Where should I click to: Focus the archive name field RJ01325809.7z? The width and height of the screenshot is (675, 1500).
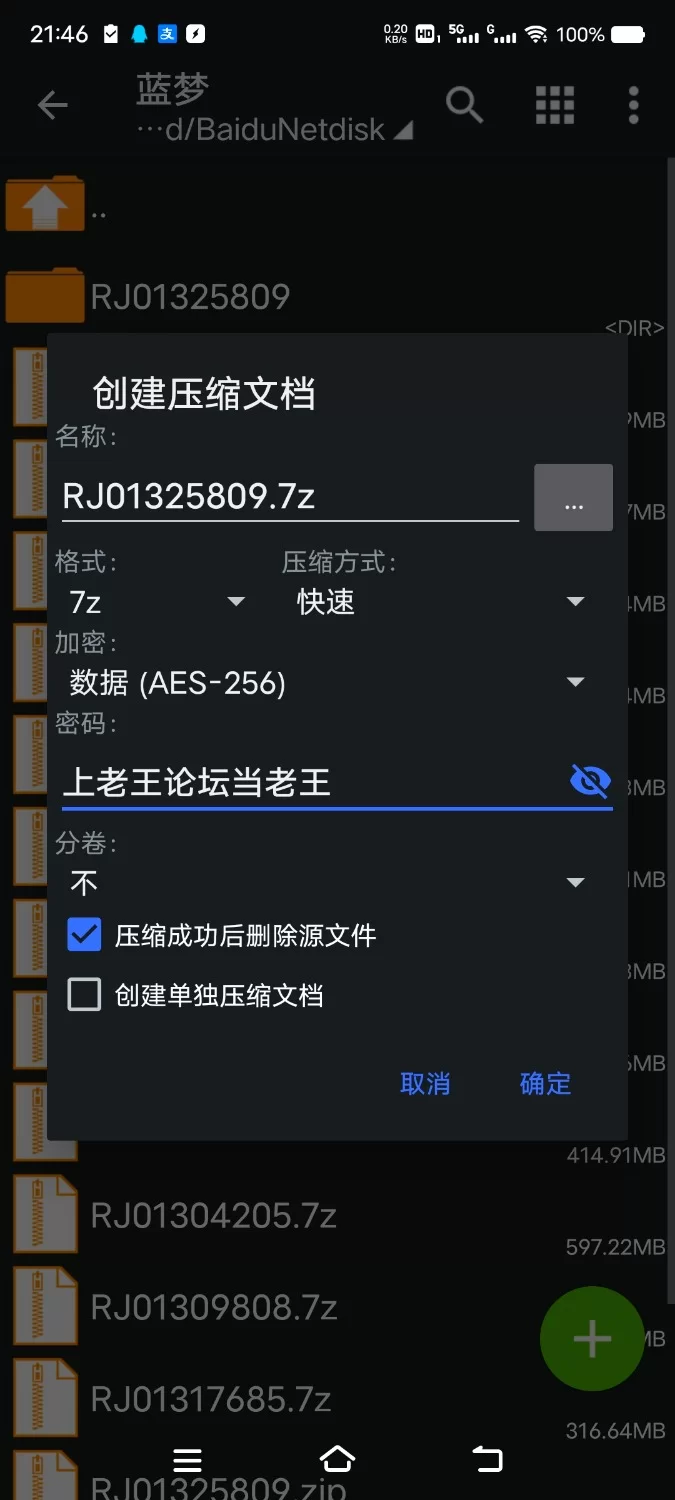coord(290,497)
